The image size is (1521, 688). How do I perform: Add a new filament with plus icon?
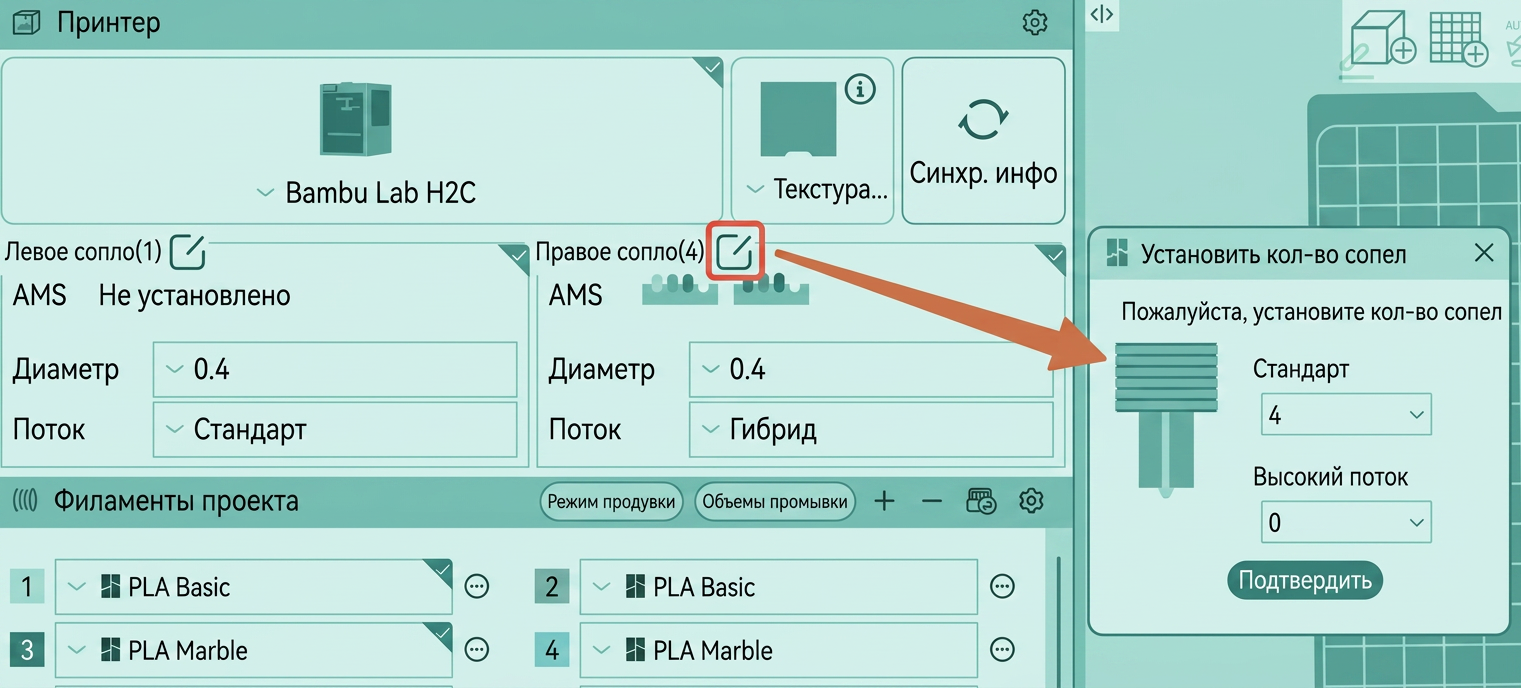coord(884,500)
